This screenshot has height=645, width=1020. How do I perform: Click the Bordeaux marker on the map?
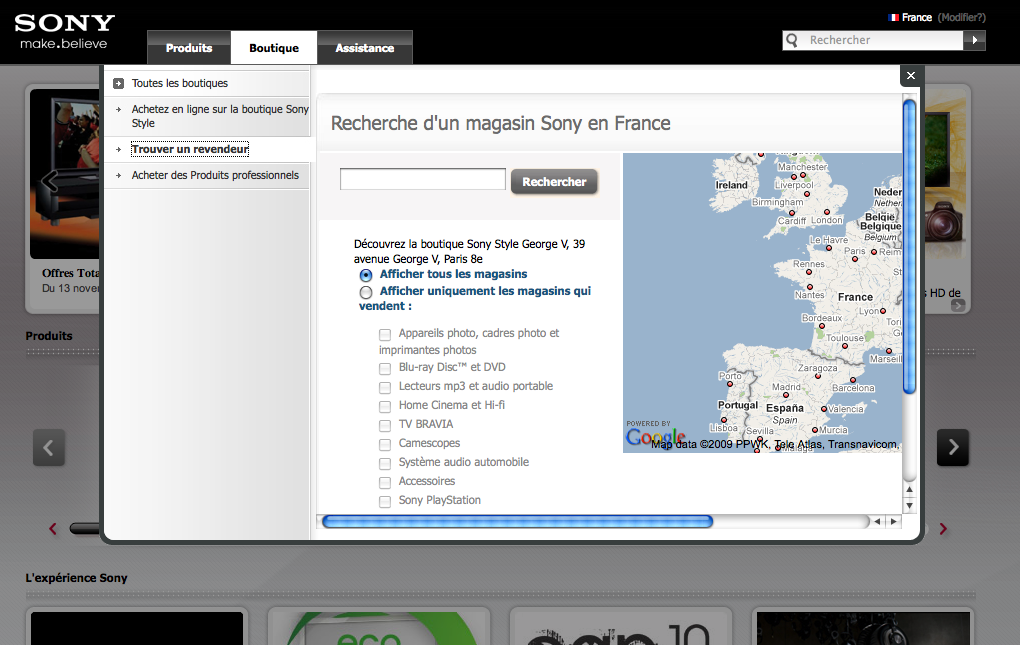822,326
